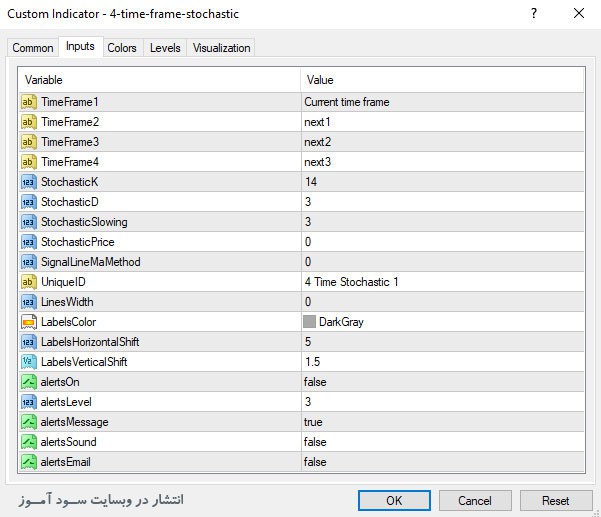601x517 pixels.
Task: Toggle the alertsOn false value
Action: pos(441,382)
